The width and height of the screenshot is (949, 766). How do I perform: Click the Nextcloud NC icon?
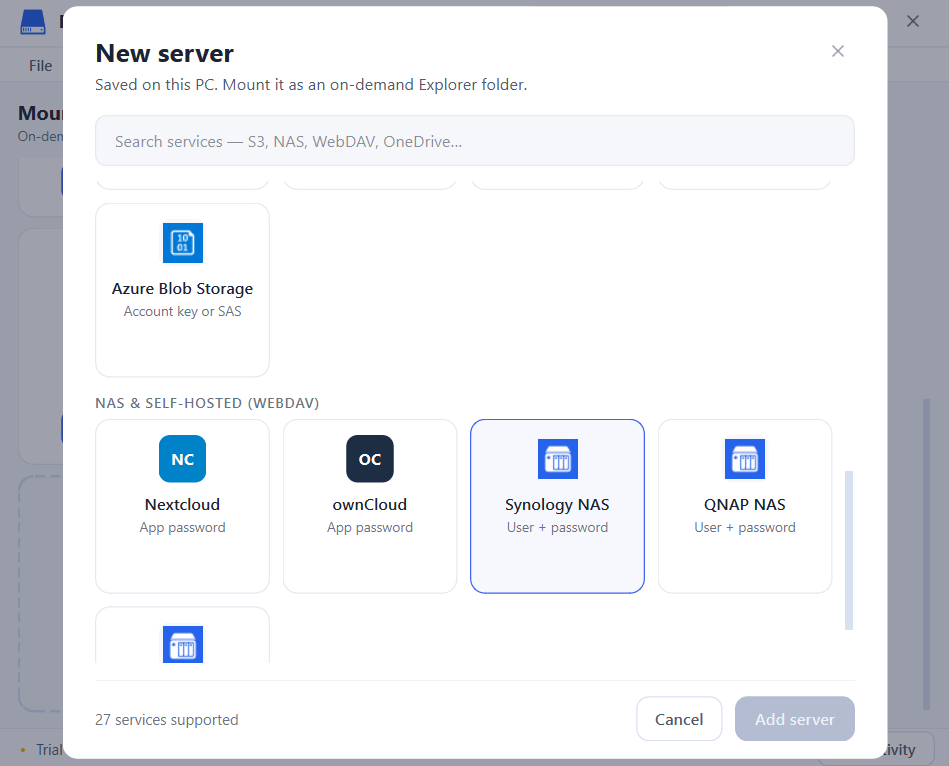[x=182, y=459]
